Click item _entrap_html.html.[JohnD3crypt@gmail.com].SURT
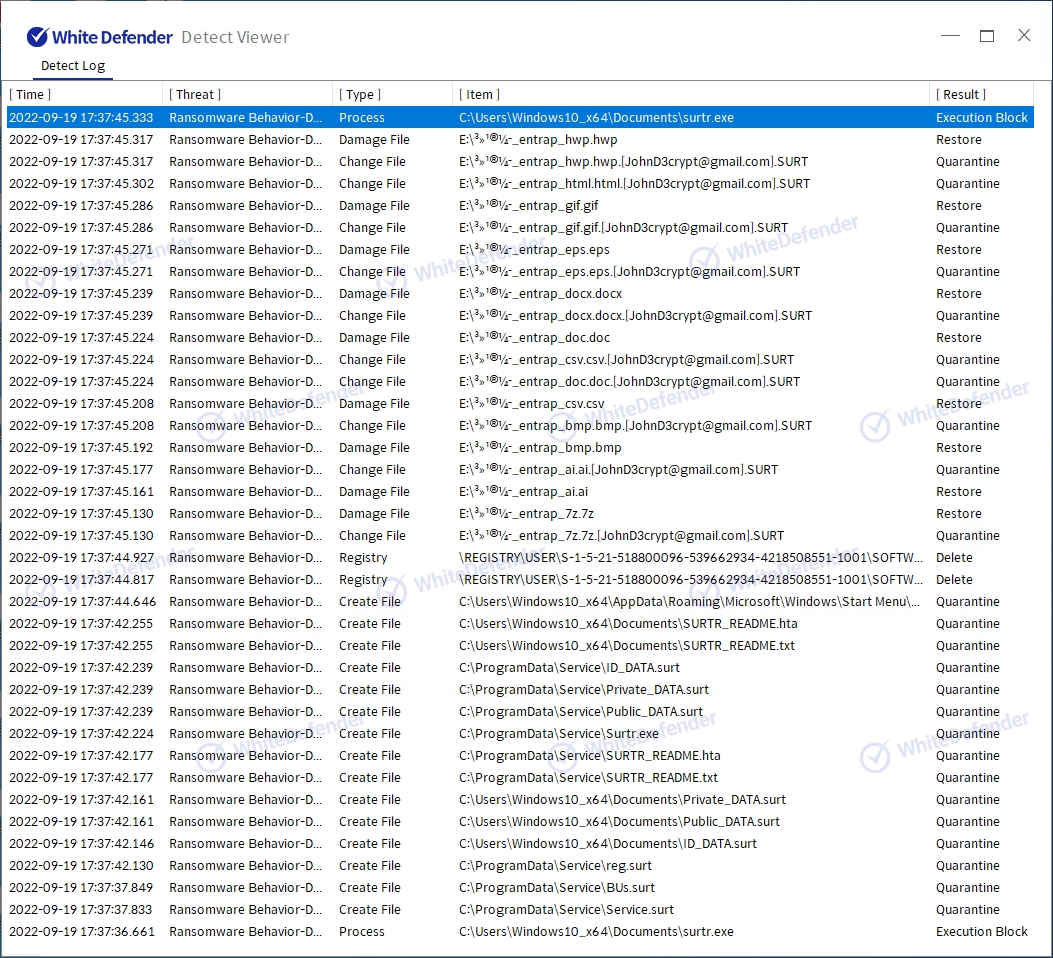This screenshot has width=1053, height=958. [x=635, y=183]
